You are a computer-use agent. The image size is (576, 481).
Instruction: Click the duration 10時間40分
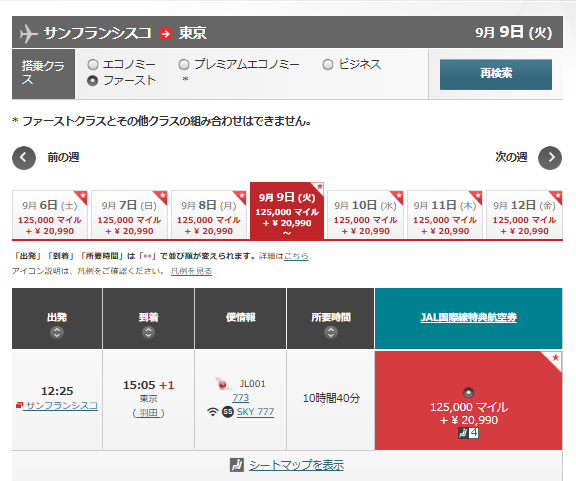331,398
